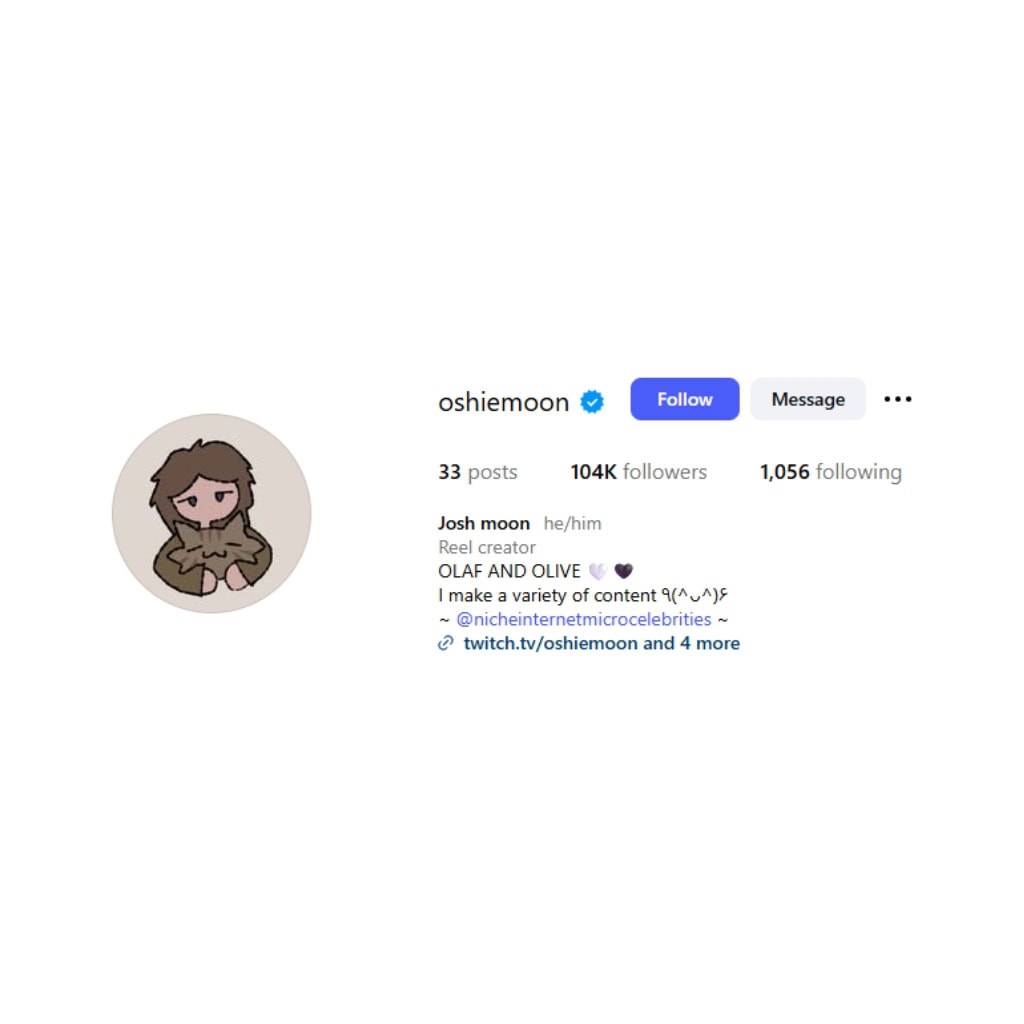1024x1024 pixels.
Task: Select the oshiemoon username text
Action: [x=504, y=402]
